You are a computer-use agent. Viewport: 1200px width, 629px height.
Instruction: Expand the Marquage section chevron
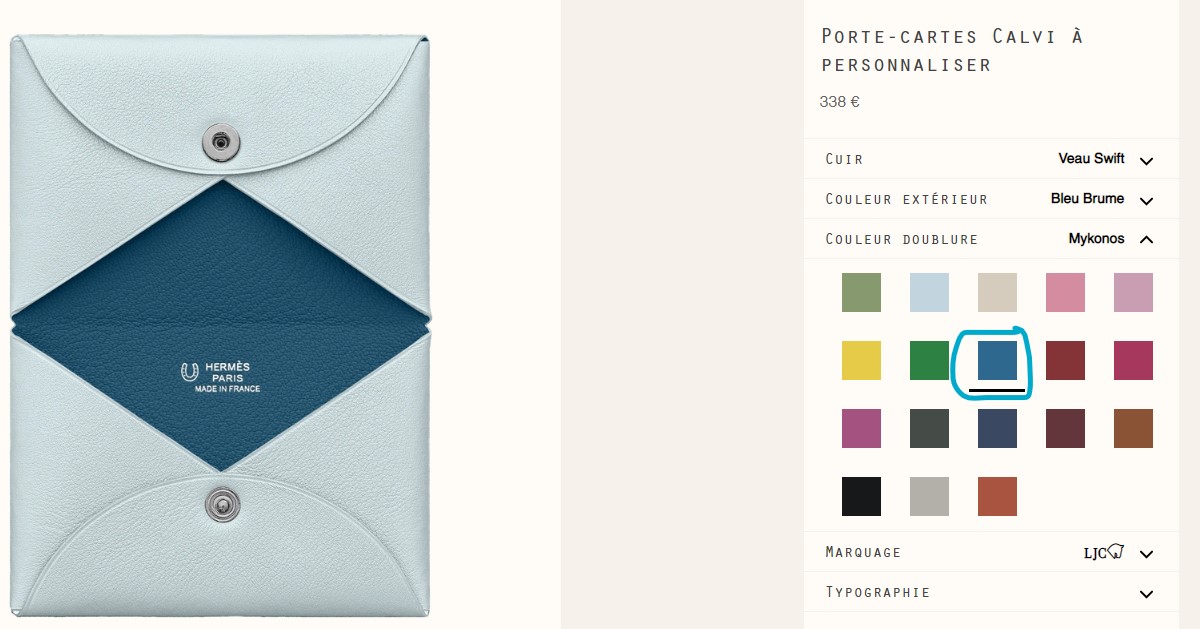tap(1146, 553)
